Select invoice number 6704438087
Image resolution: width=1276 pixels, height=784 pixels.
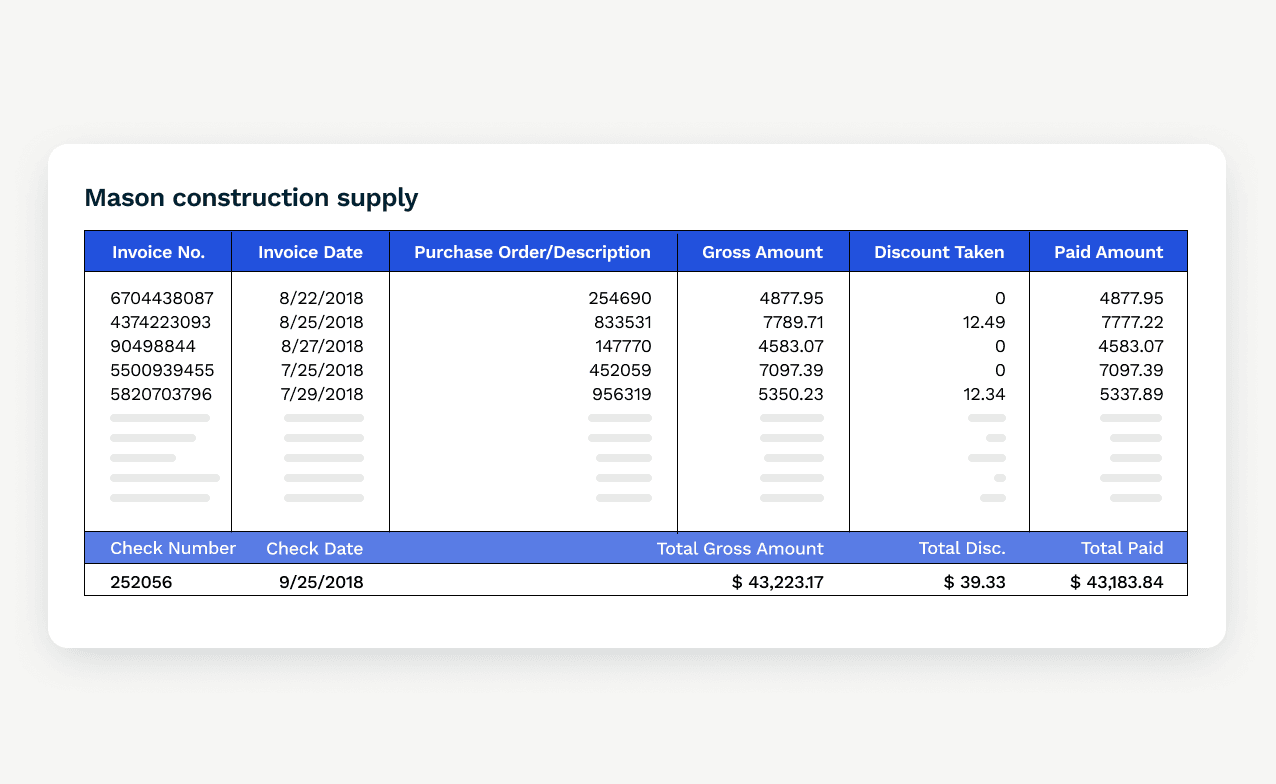pos(162,298)
